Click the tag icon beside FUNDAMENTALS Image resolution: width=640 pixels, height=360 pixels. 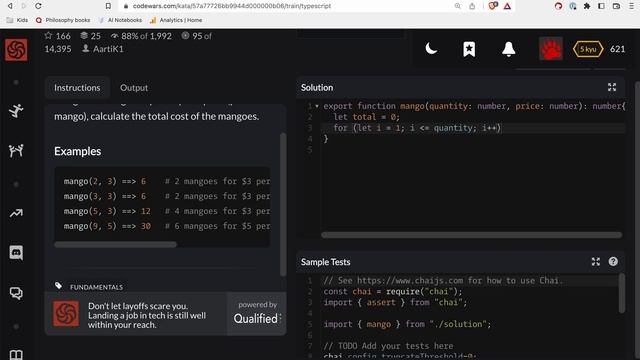point(58,286)
